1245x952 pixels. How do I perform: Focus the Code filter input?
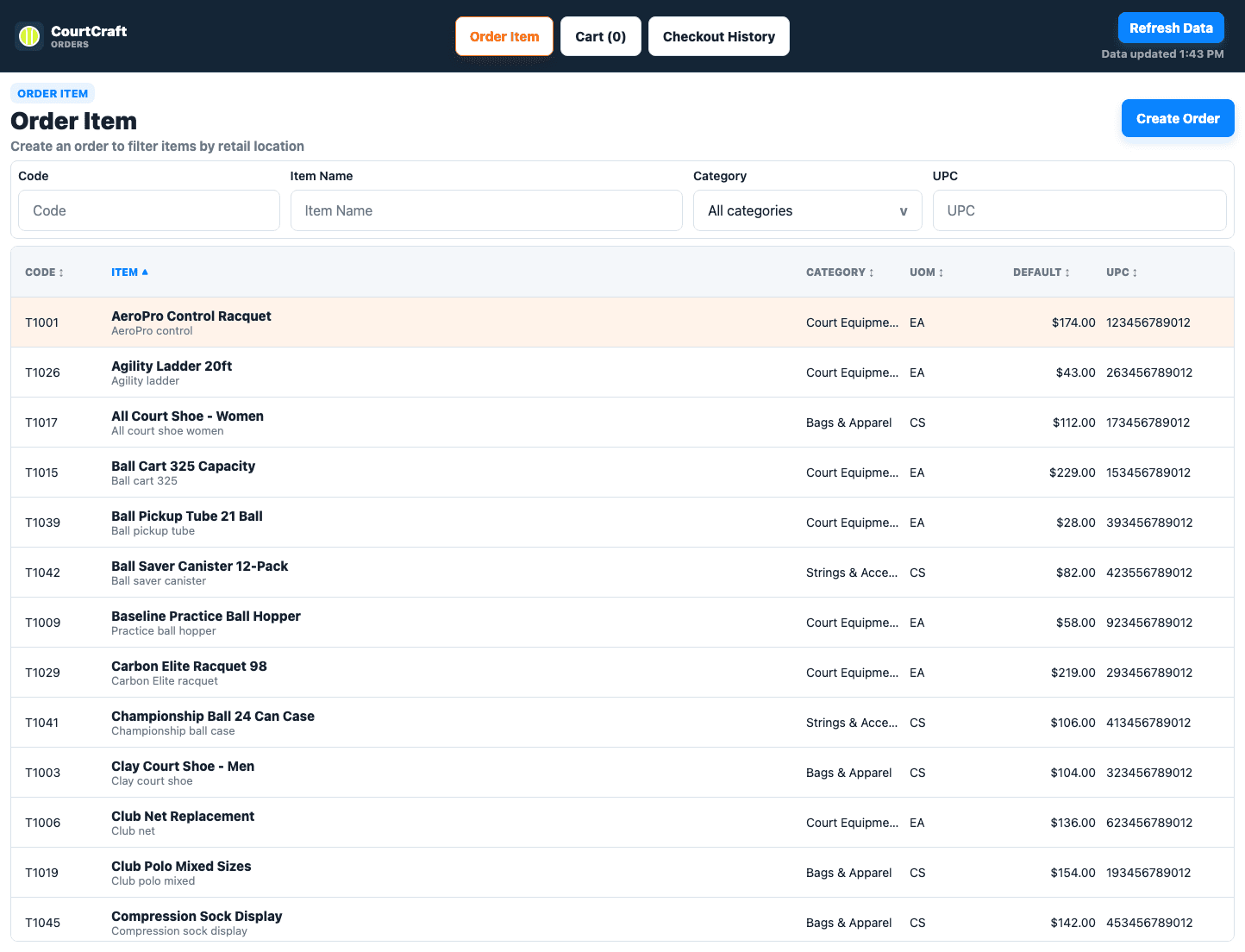point(149,210)
